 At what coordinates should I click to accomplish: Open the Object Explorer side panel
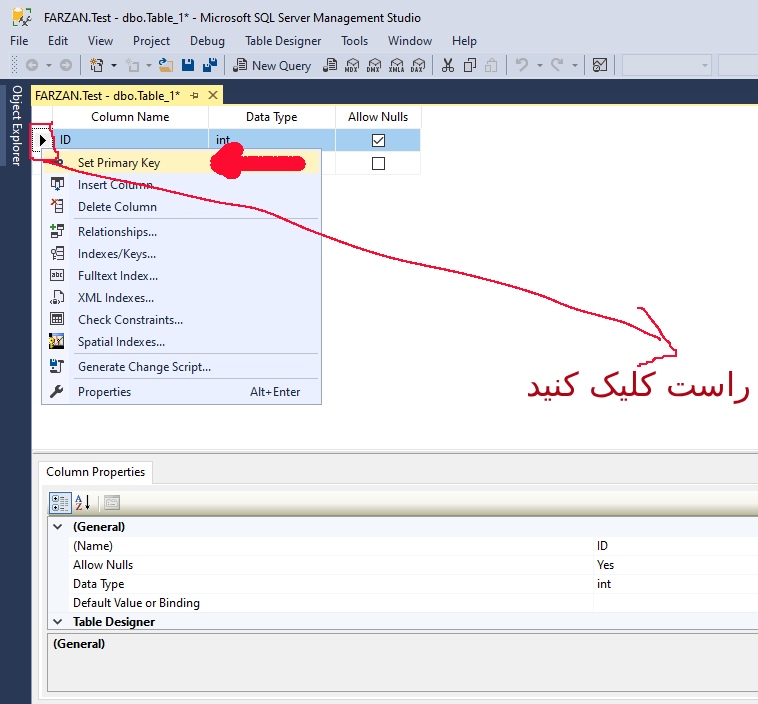click(16, 125)
